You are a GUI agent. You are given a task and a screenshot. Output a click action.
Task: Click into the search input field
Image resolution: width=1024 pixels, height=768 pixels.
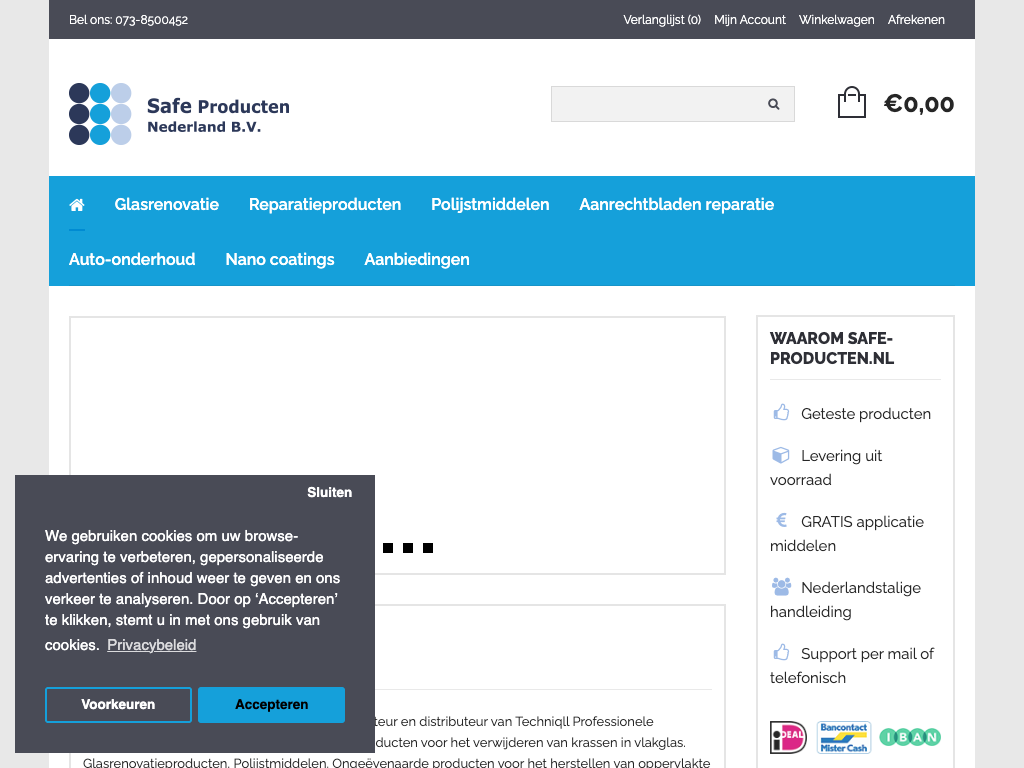click(655, 104)
